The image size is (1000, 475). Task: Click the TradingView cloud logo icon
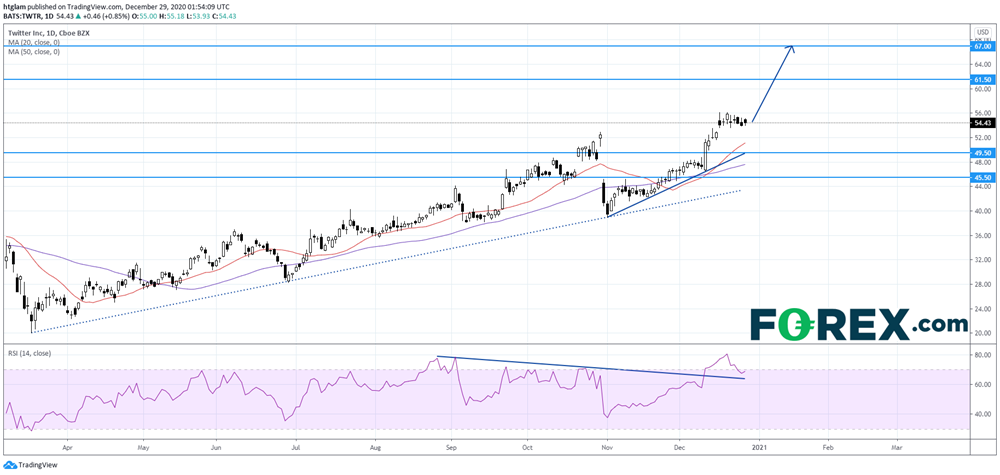(x=10, y=464)
